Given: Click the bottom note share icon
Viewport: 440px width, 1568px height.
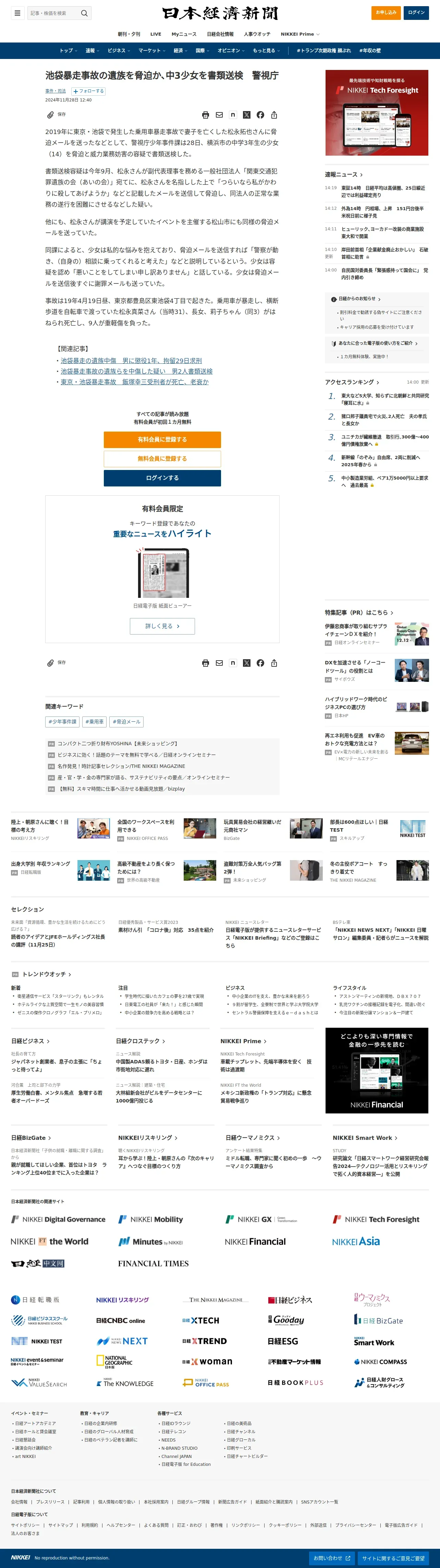Looking at the screenshot, I should pyautogui.click(x=232, y=663).
